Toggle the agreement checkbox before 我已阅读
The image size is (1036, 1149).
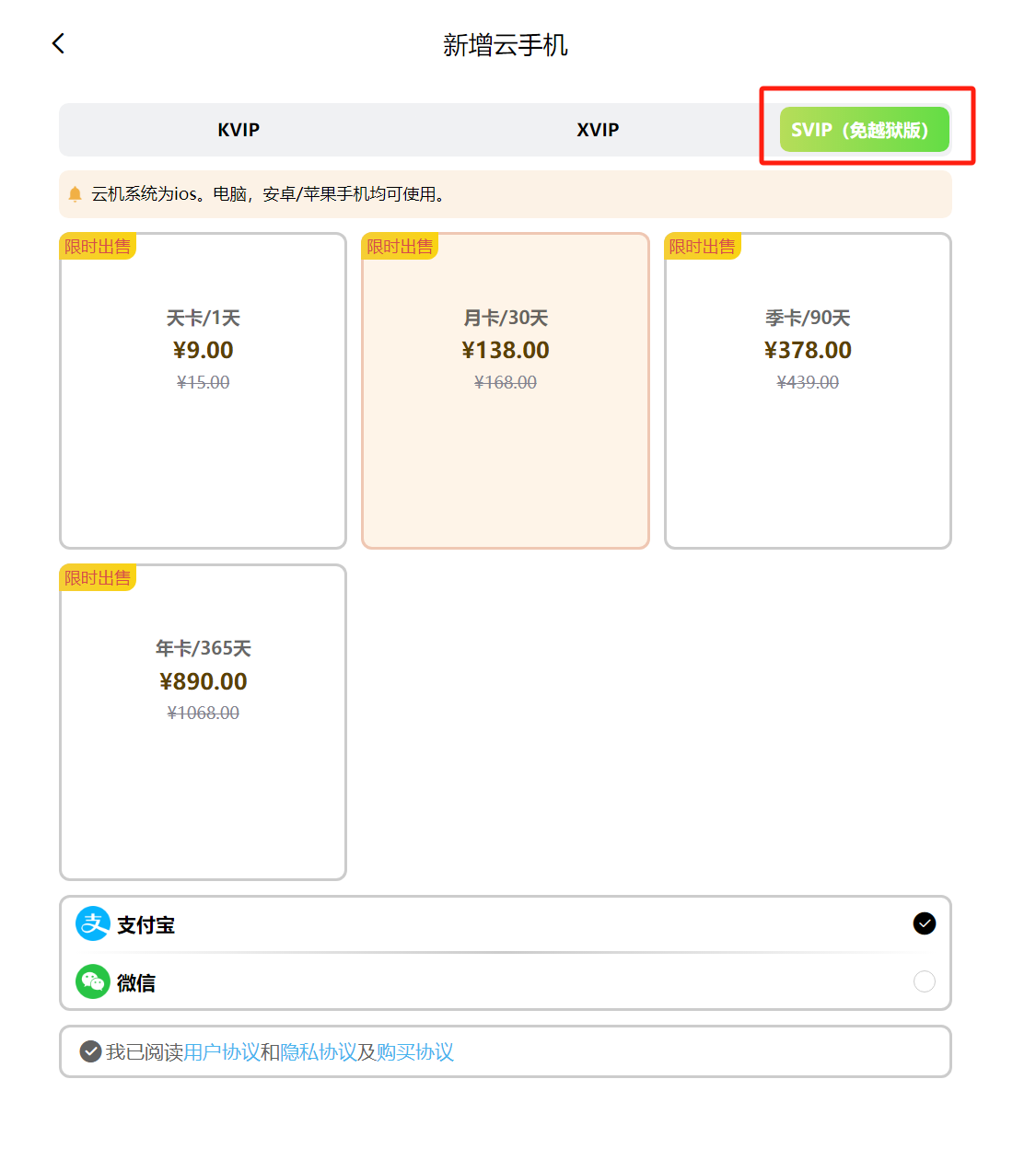click(x=90, y=1051)
